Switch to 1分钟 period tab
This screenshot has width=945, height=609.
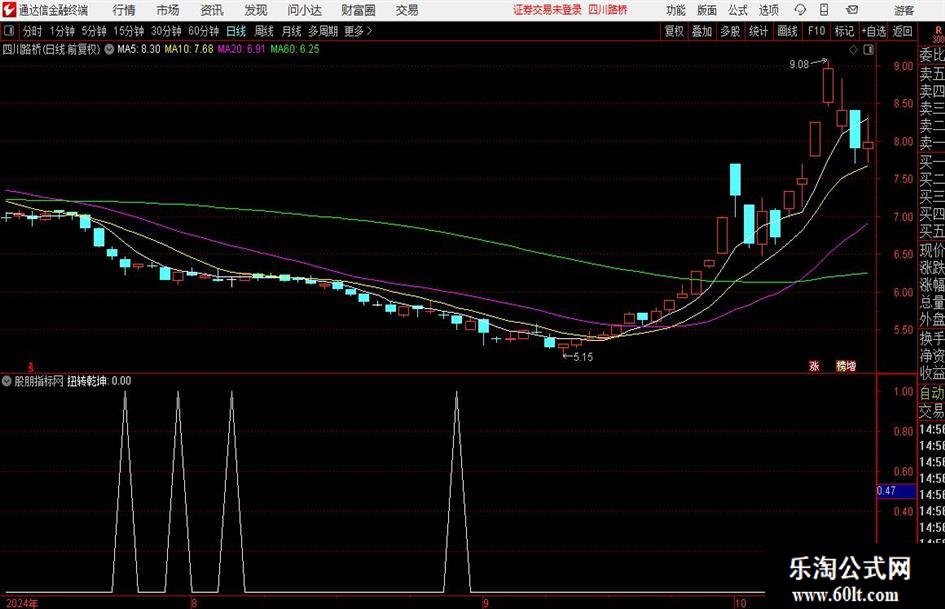pyautogui.click(x=62, y=31)
